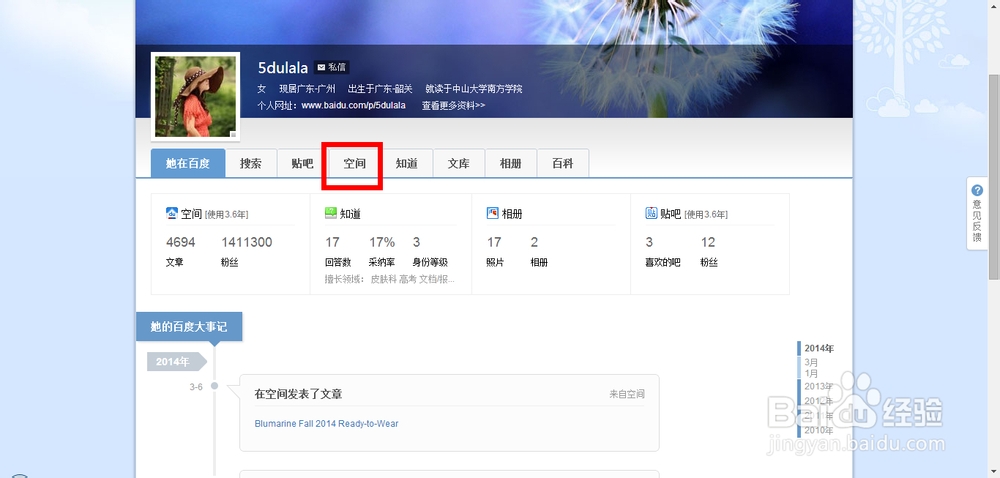Click the 来自空间 source label
The height and width of the screenshot is (478, 1000).
pos(627,395)
